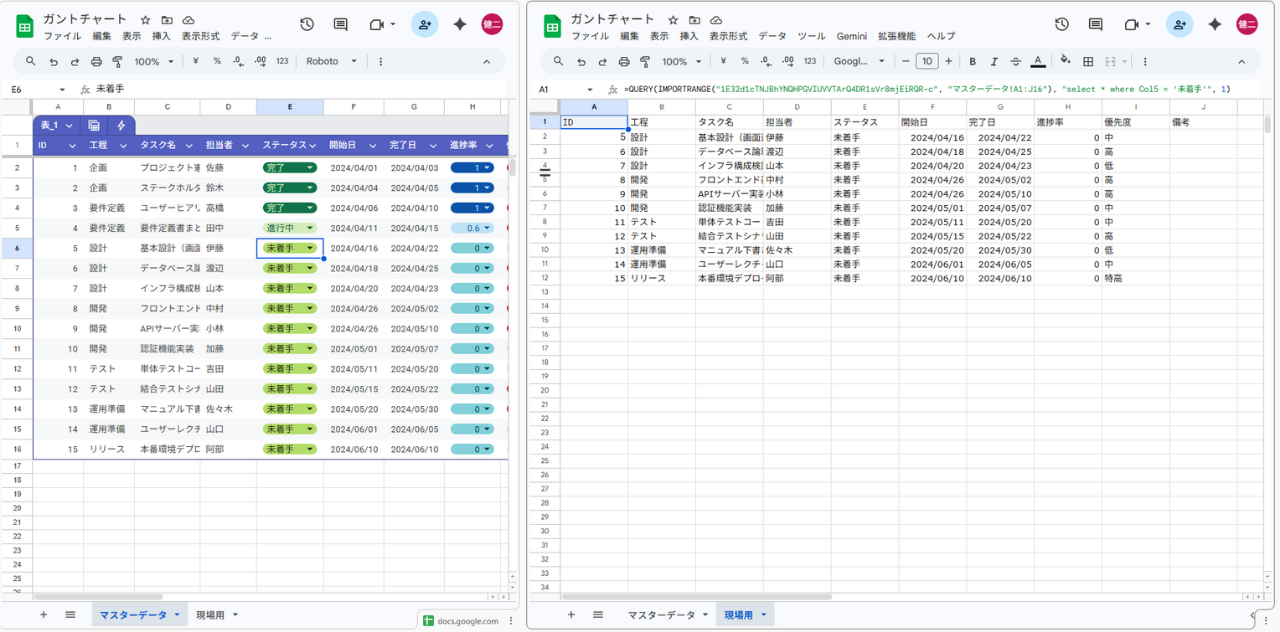Viewport: 1280px width, 632px height.
Task: Open the Gemini sparkle assistant
Action: [1215, 24]
